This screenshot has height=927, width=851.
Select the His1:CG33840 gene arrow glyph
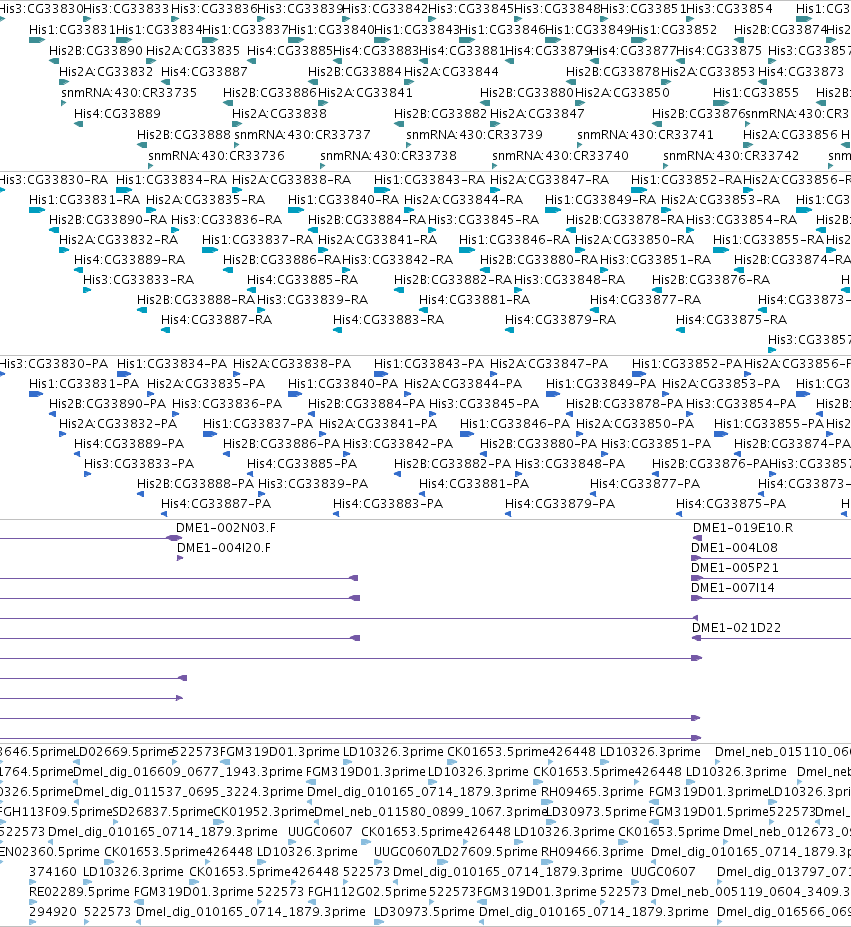point(296,40)
